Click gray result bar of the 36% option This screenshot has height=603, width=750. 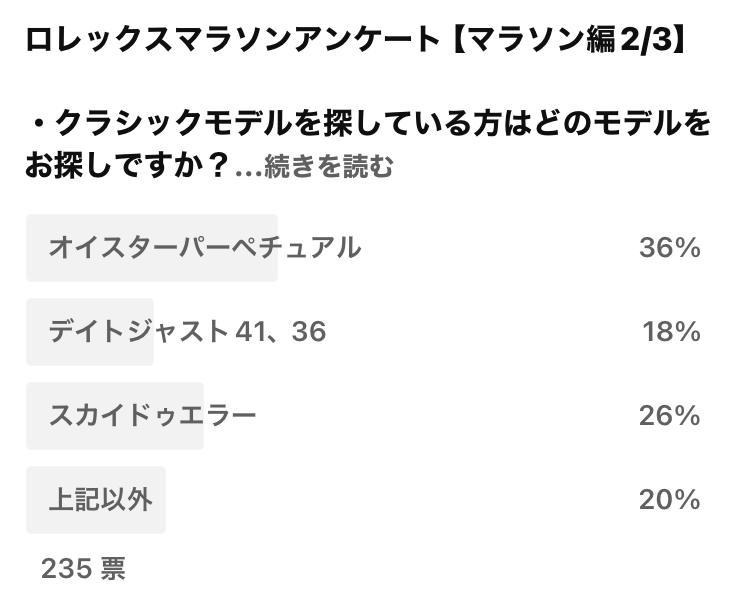tap(152, 248)
